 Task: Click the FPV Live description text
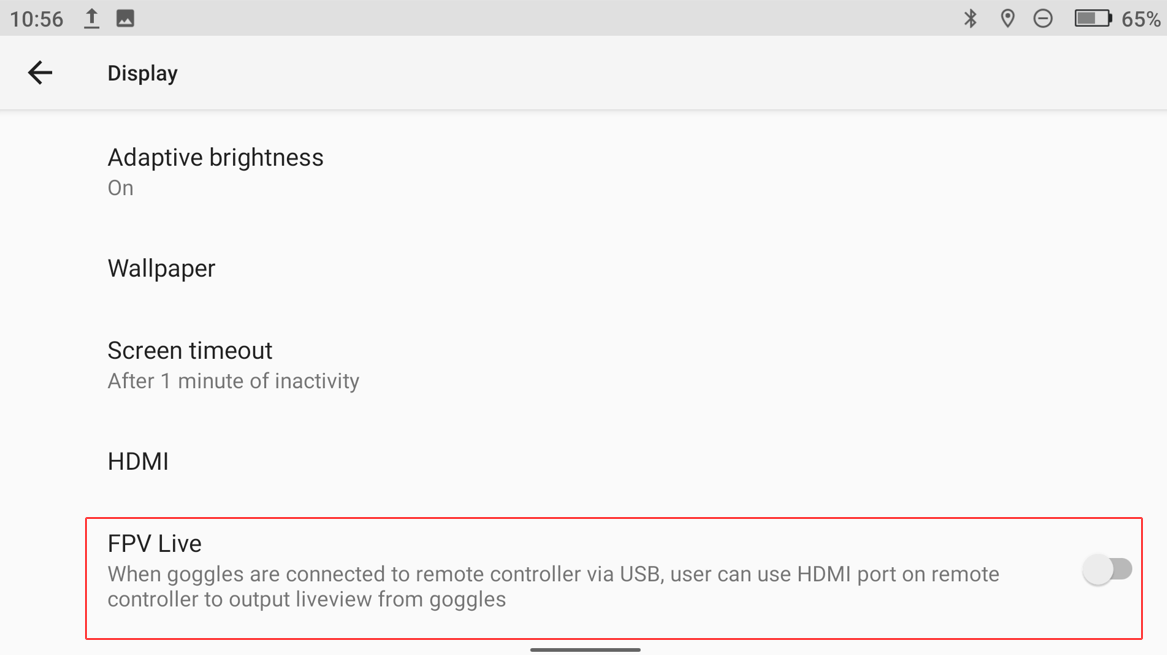pyautogui.click(x=552, y=587)
